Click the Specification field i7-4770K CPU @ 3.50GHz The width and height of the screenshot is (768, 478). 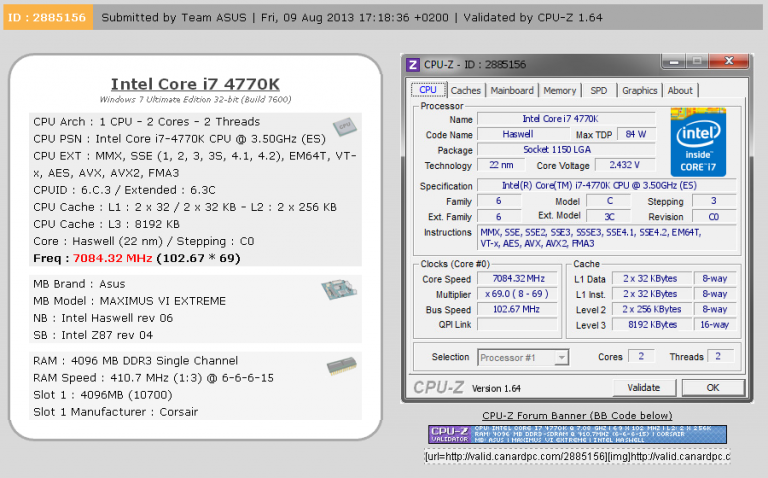tap(606, 186)
